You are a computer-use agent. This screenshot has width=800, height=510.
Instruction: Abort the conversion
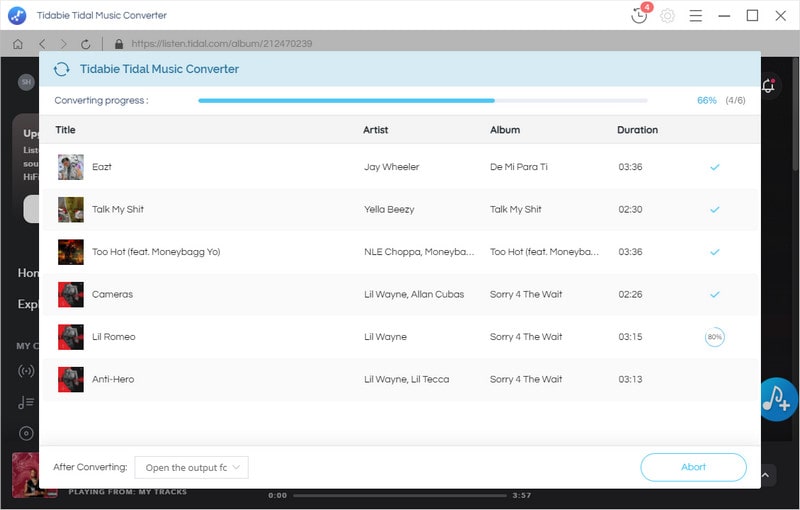(693, 467)
